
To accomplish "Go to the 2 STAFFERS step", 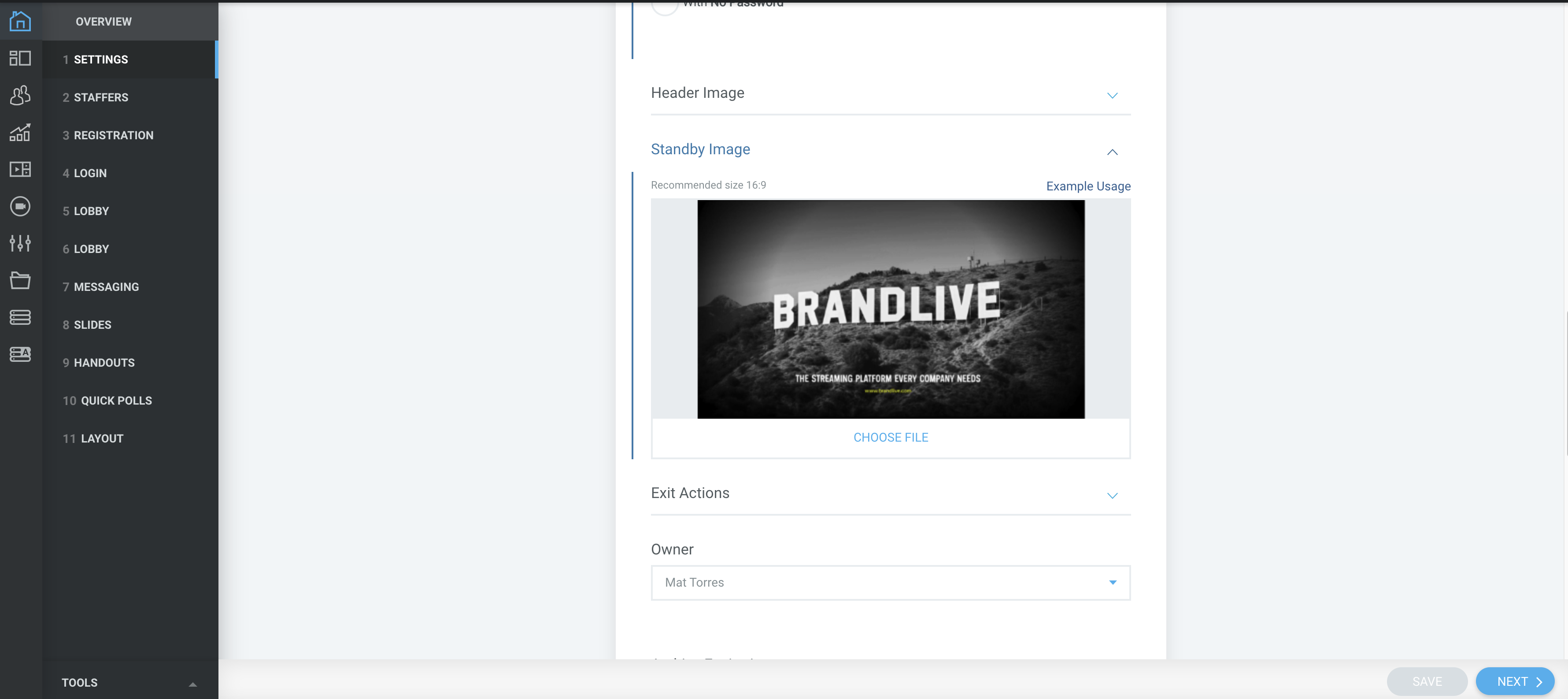I will pos(130,97).
